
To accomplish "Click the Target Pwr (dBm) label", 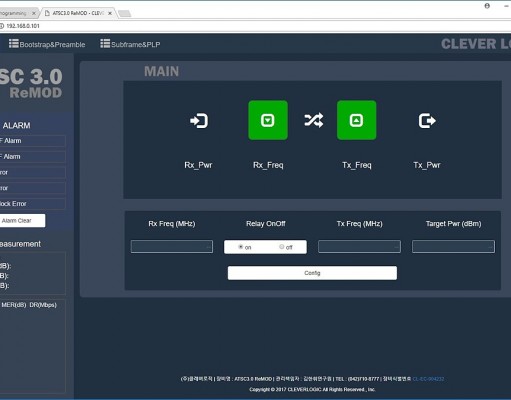I will 453,224.
